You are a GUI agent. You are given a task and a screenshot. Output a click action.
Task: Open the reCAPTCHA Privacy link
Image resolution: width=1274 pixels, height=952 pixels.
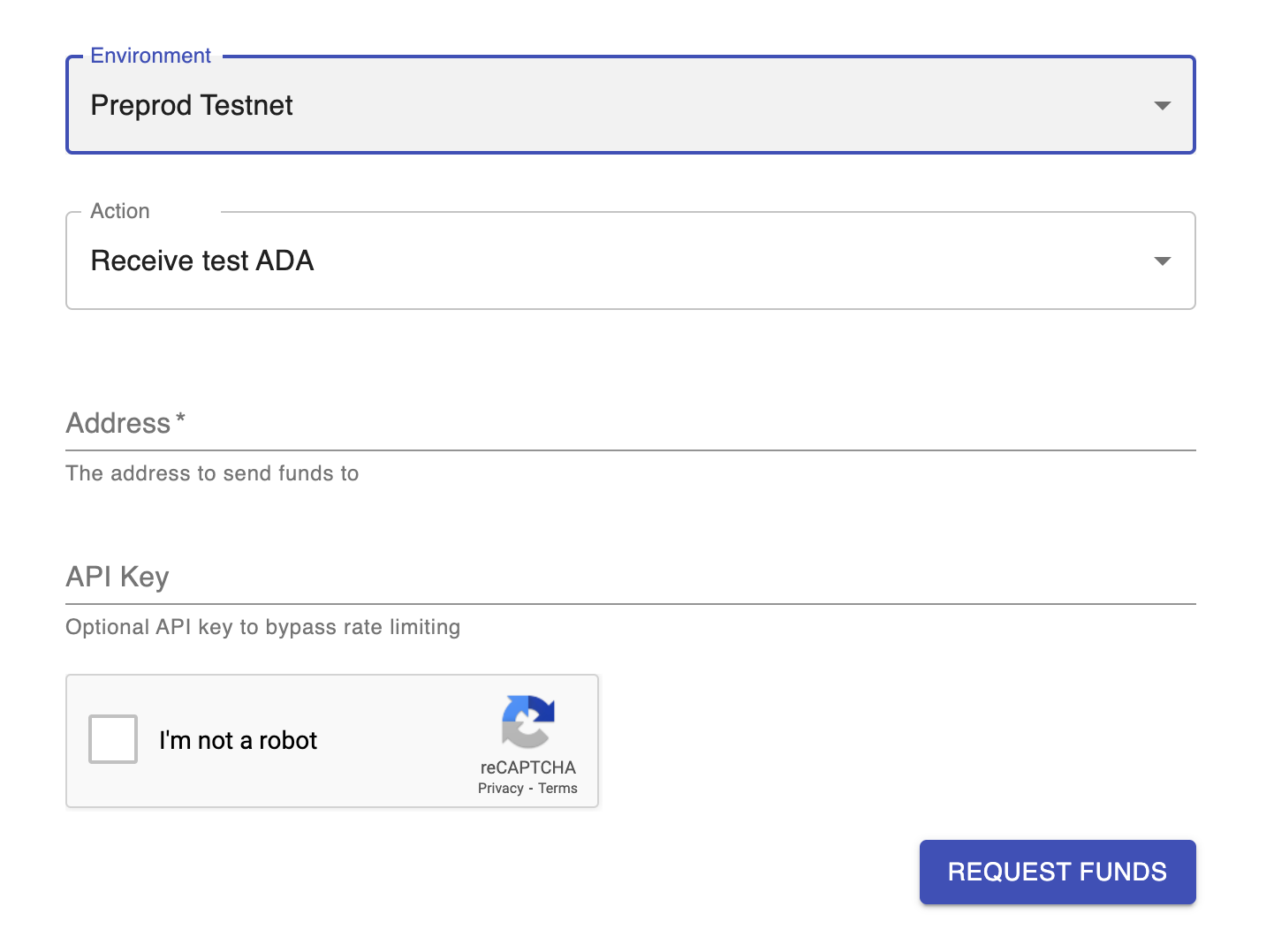click(501, 789)
